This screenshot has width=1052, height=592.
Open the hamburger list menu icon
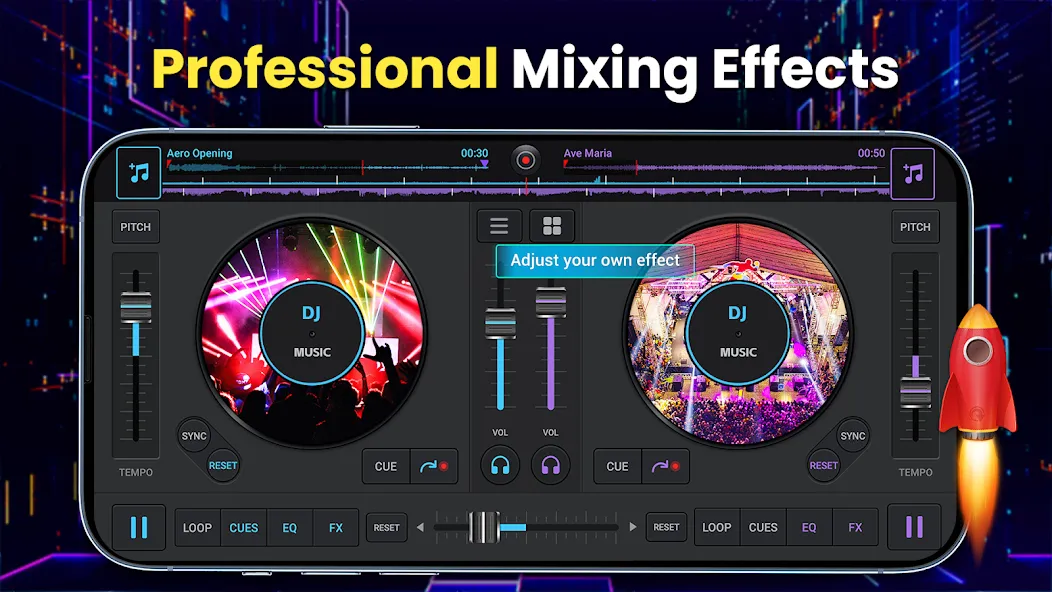click(x=499, y=226)
